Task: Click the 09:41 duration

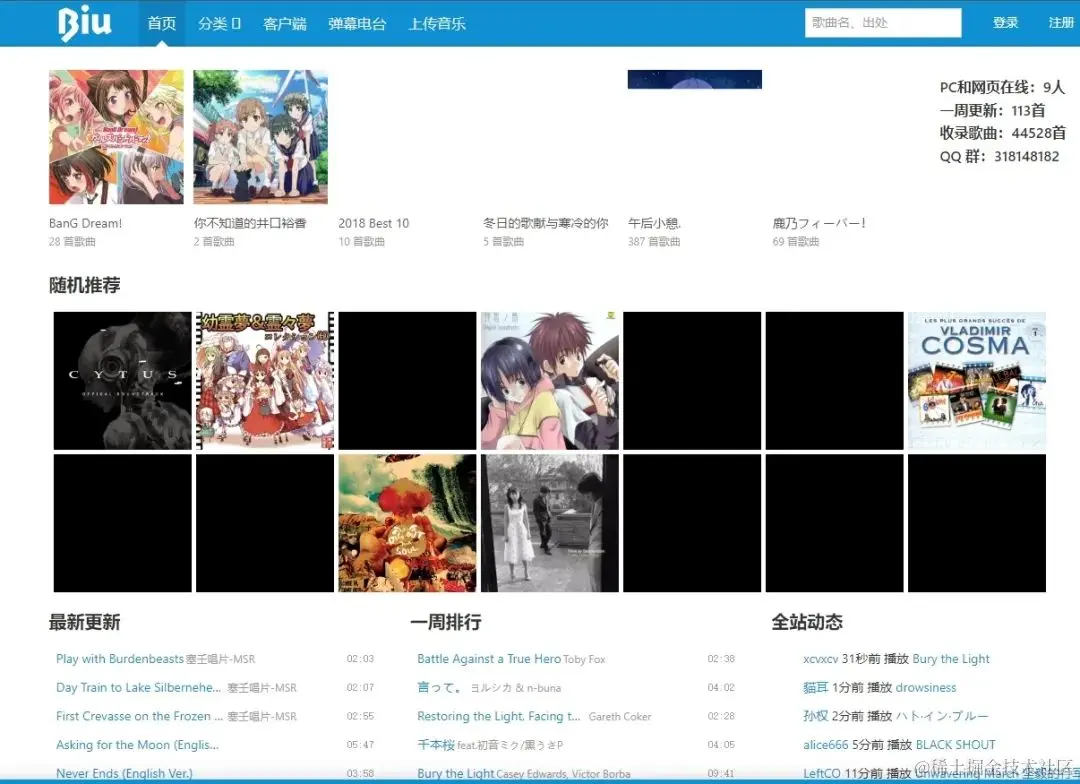Action: [721, 774]
